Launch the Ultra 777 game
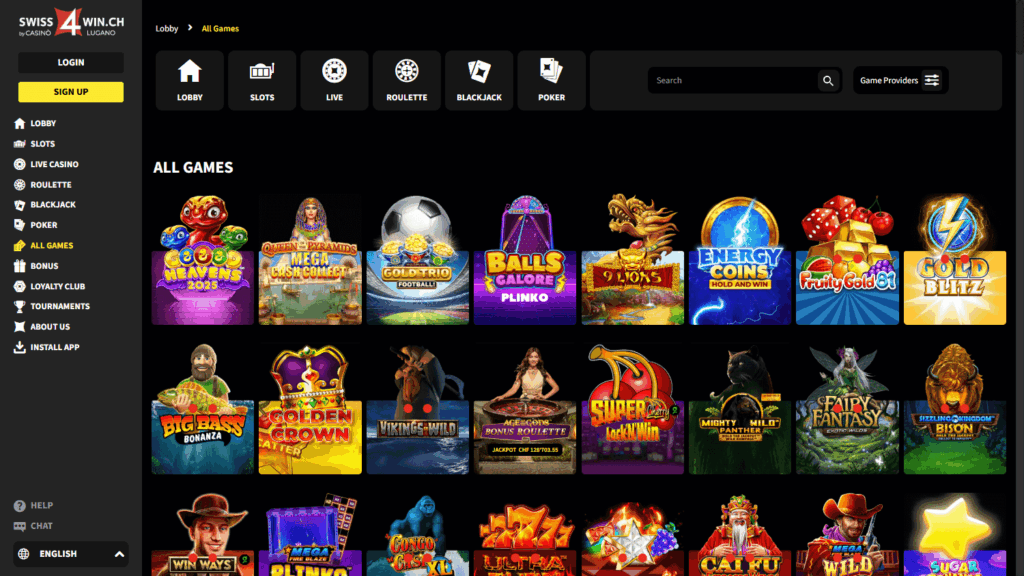This screenshot has width=1024, height=576. 525,535
